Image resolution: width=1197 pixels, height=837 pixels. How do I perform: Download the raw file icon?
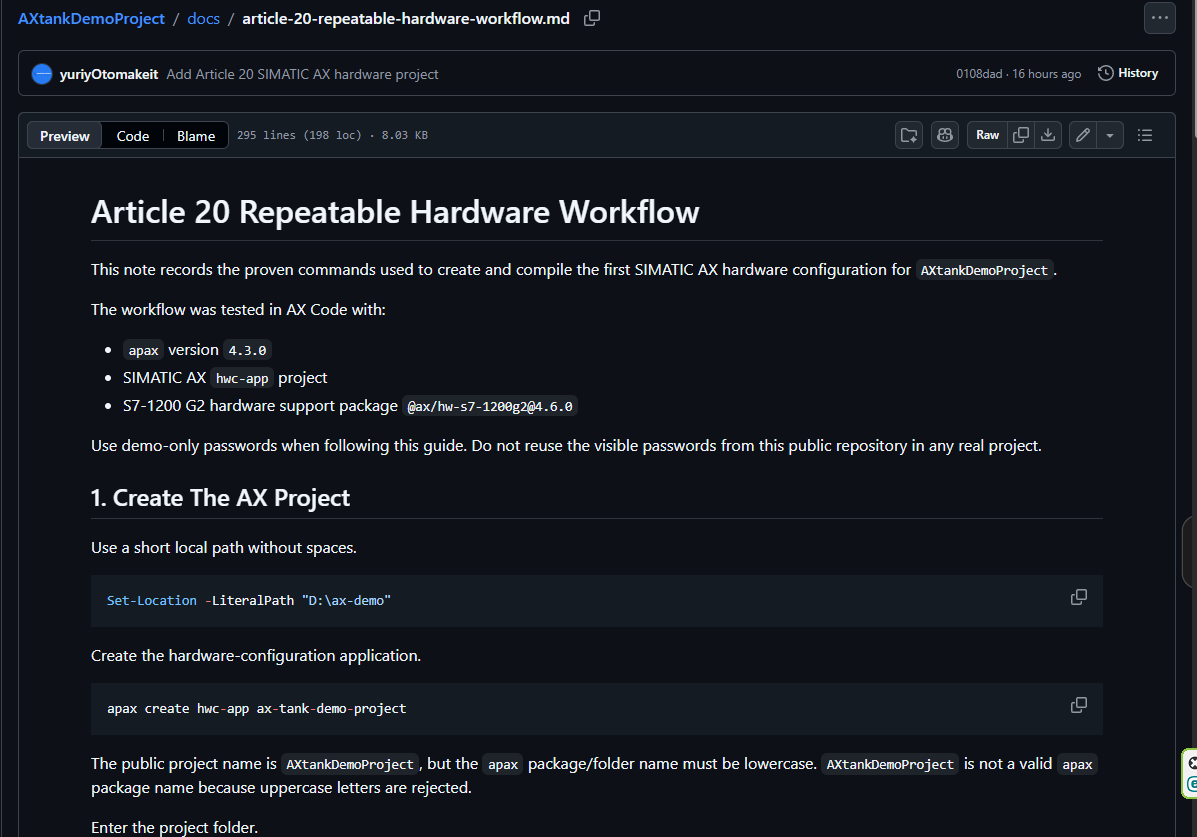coord(1048,135)
